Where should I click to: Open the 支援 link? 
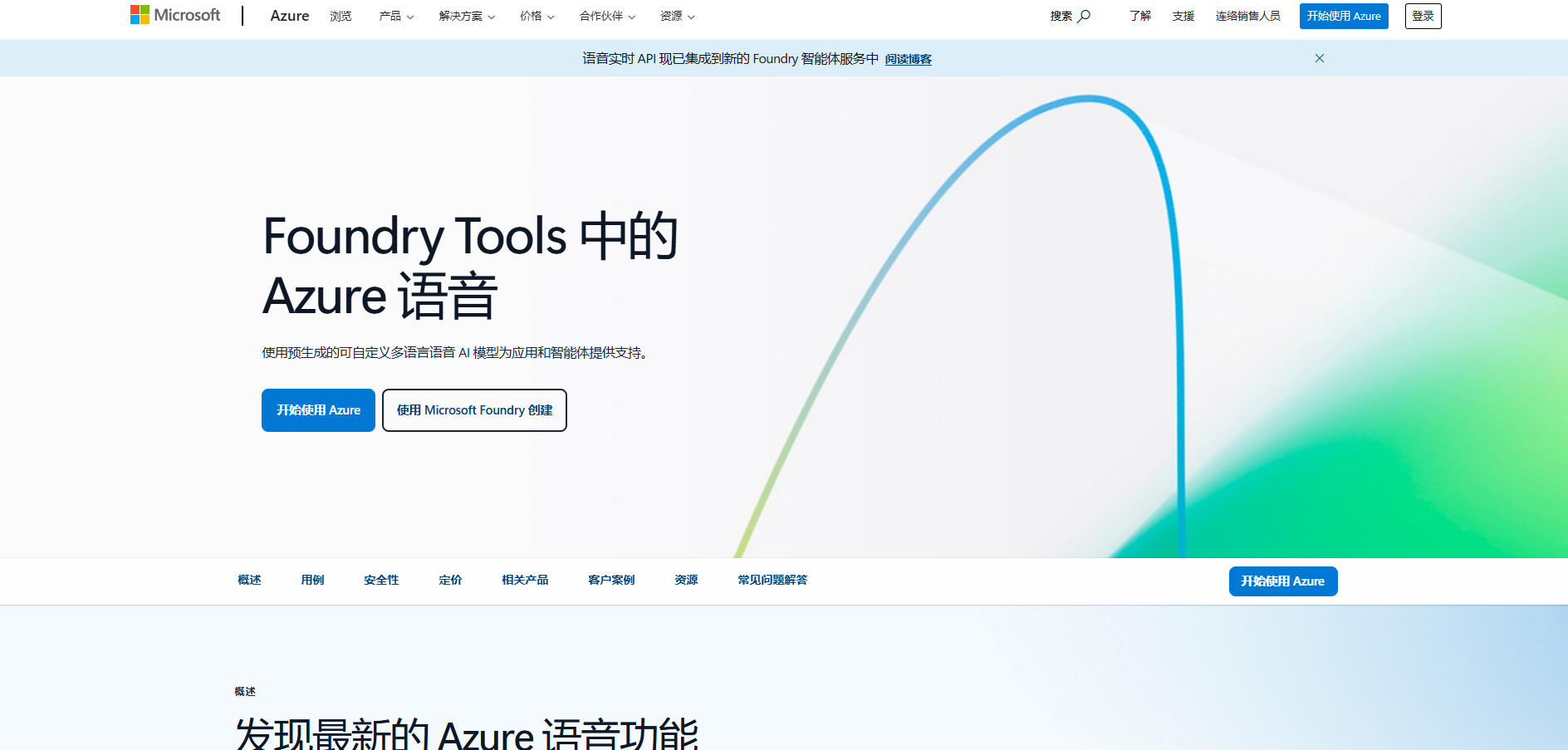coord(1183,16)
